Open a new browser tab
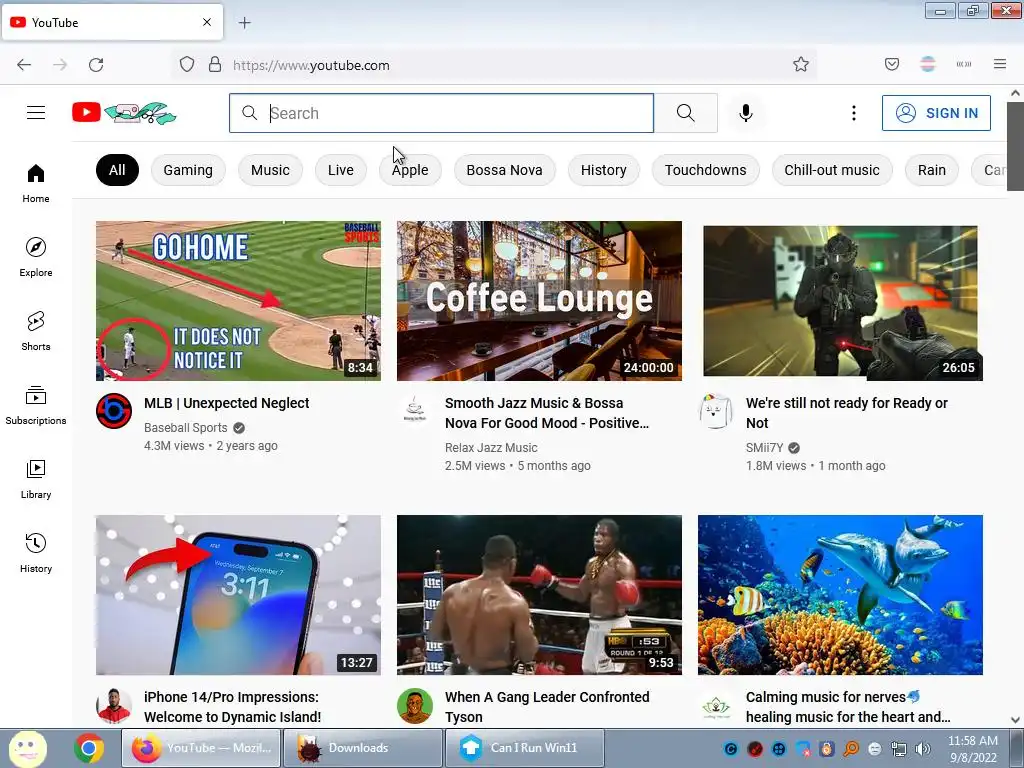 (245, 23)
